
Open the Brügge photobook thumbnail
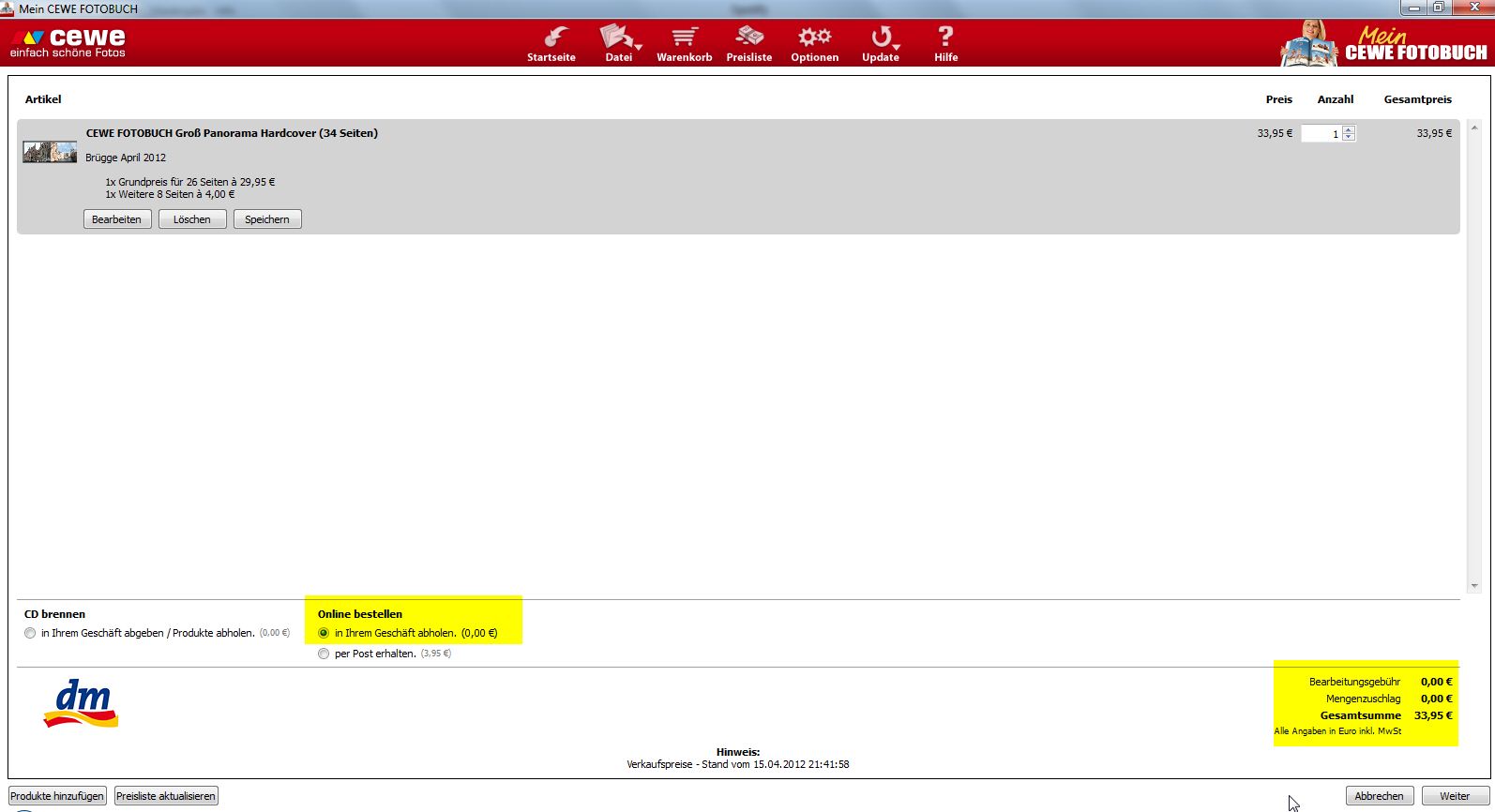pyautogui.click(x=50, y=152)
